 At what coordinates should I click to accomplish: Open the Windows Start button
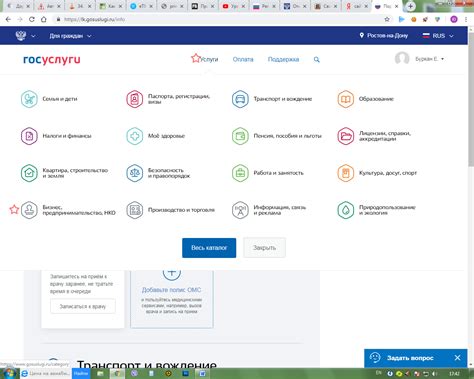9,373
